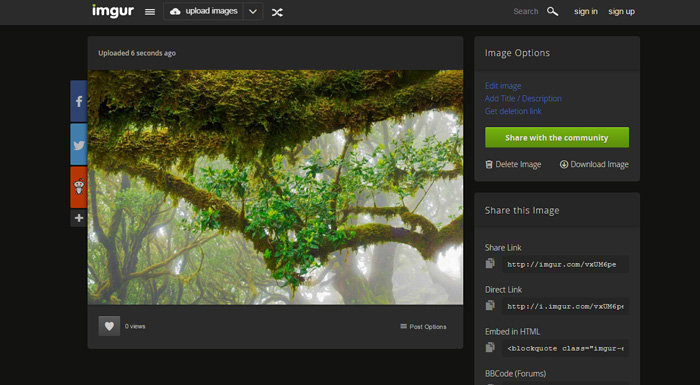
Task: Share image on Twitter
Action: (x=79, y=145)
